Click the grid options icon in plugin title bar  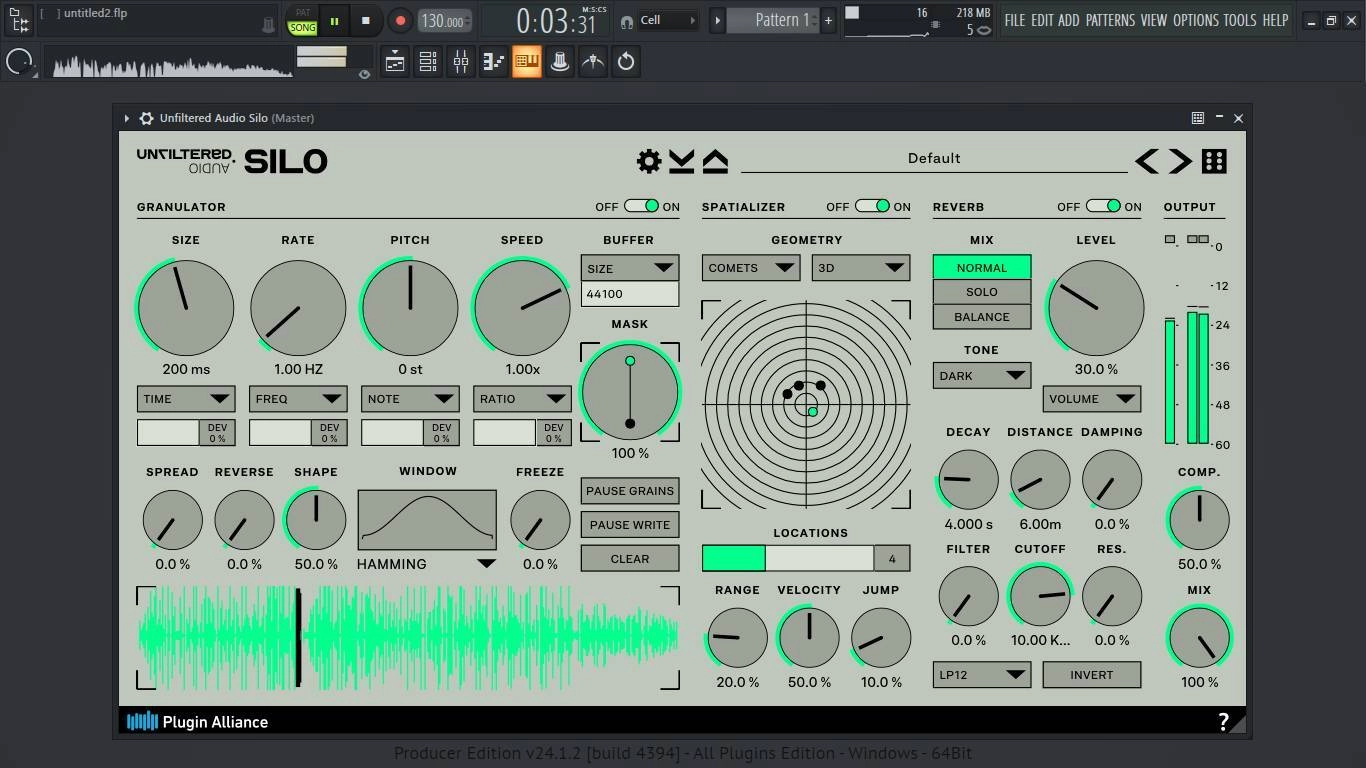(x=1197, y=118)
